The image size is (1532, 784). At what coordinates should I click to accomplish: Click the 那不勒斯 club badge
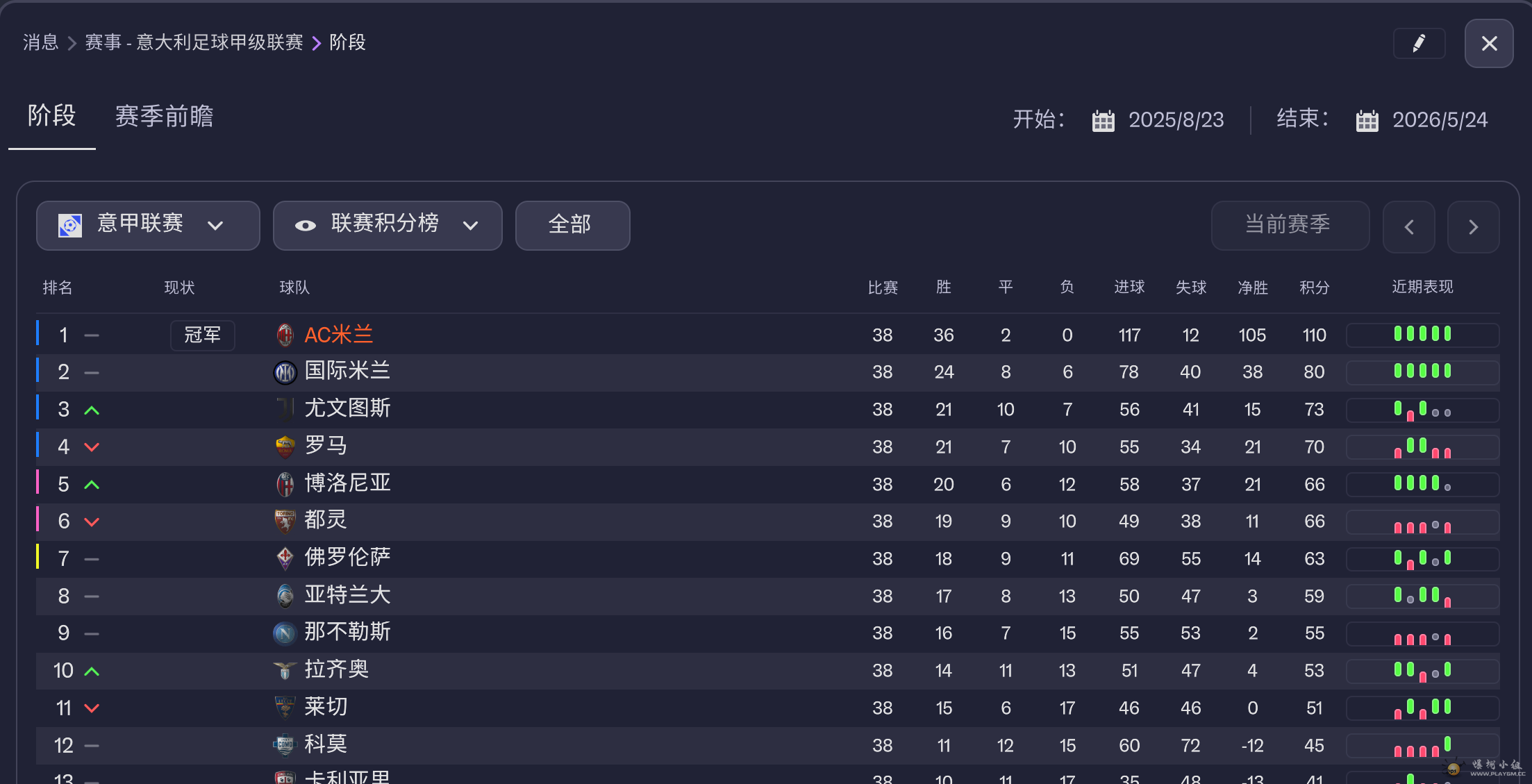click(x=285, y=633)
